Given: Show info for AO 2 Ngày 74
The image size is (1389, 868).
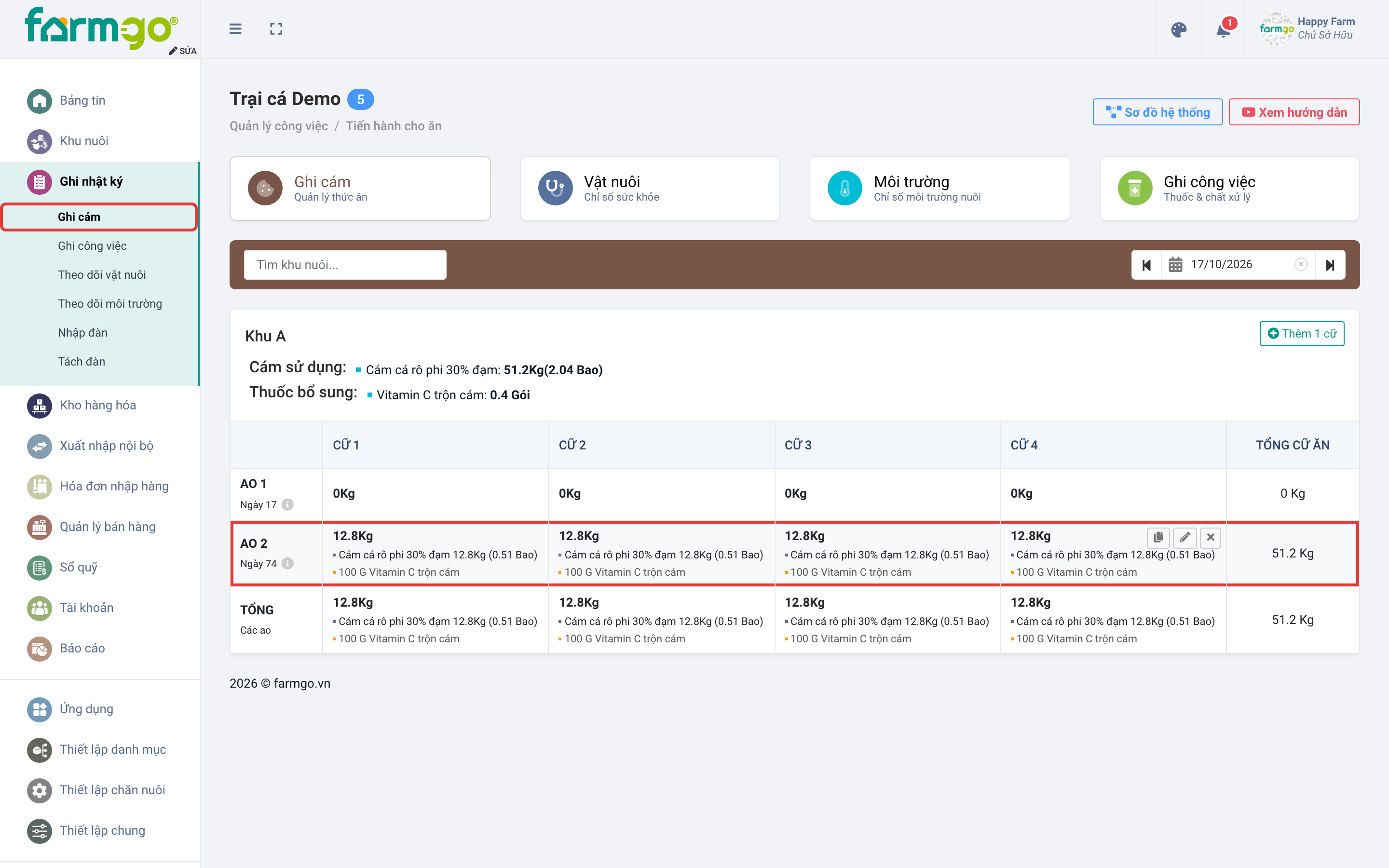Looking at the screenshot, I should point(287,564).
